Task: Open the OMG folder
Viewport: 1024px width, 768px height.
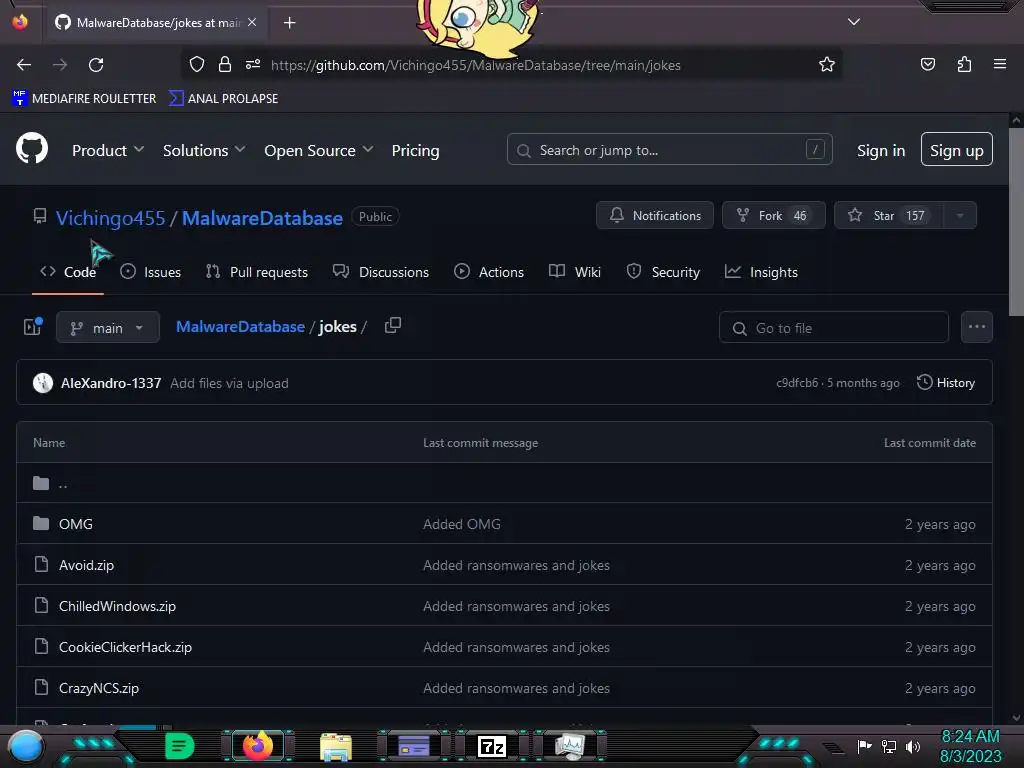Action: 76,524
